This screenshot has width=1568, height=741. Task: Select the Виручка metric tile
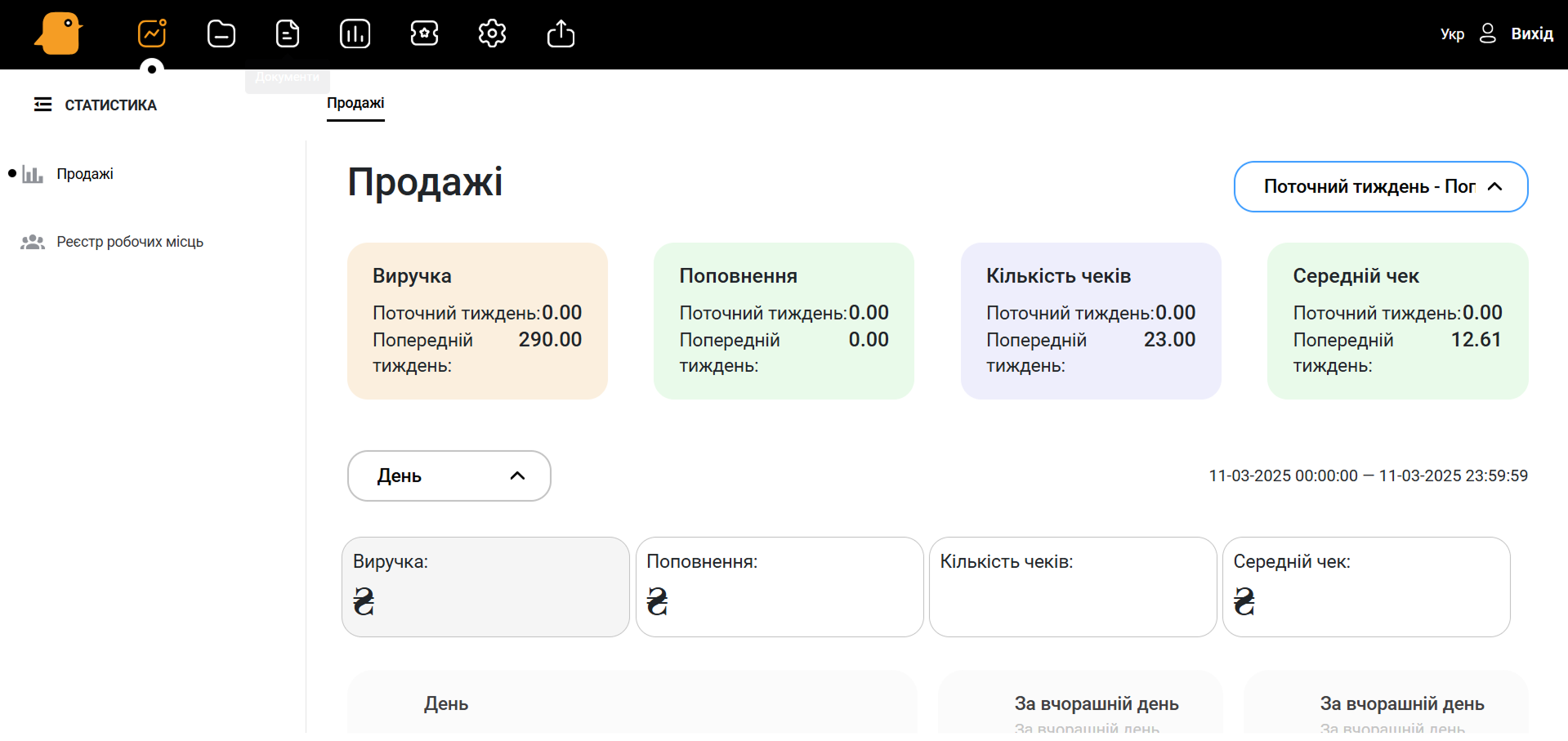click(x=485, y=587)
